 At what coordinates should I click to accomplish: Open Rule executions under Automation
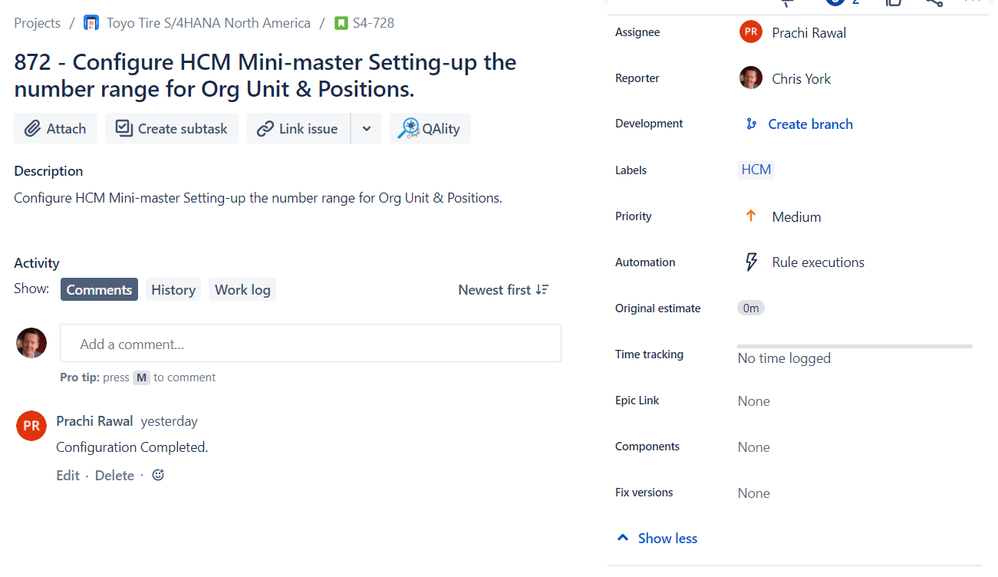pos(818,262)
